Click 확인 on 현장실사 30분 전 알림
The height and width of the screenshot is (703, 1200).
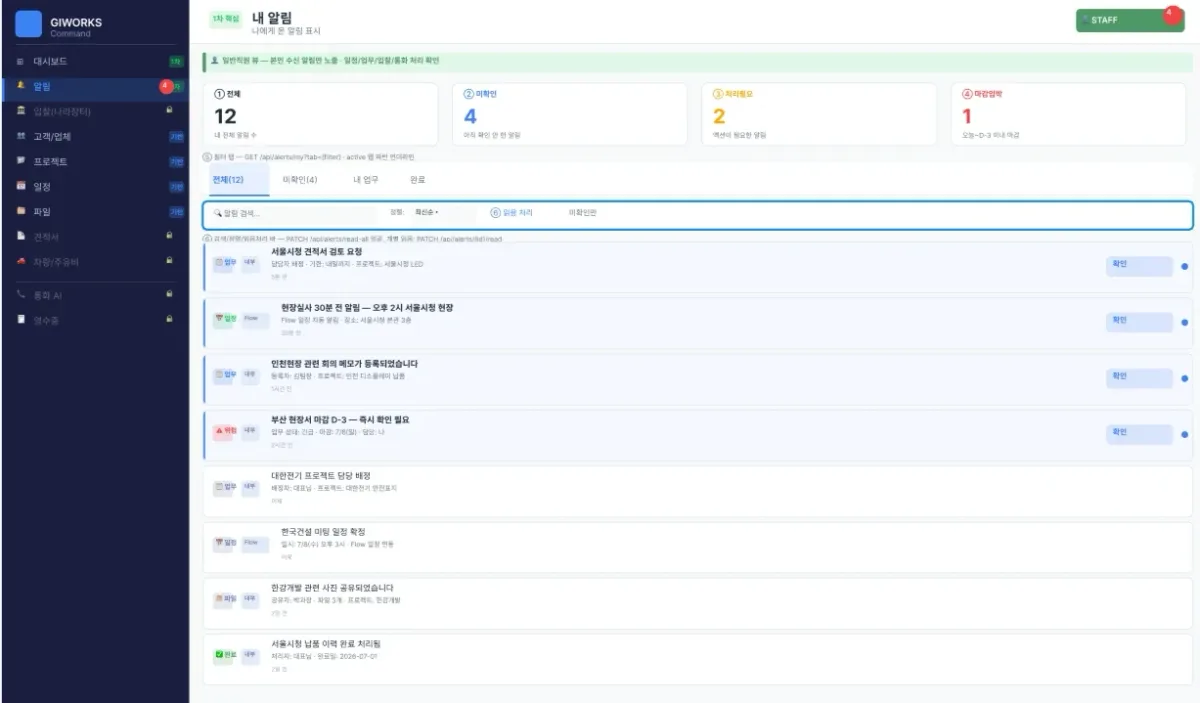1138,321
